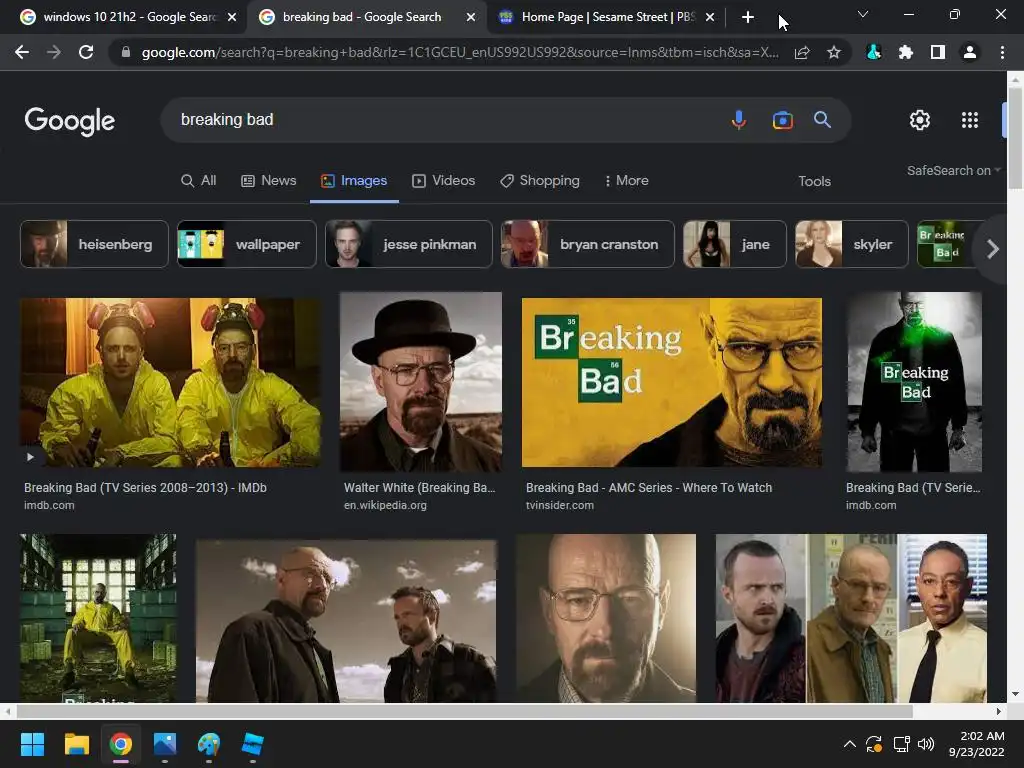Filter by bryan cranston chip
Image resolution: width=1024 pixels, height=768 pixels.
[x=588, y=244]
